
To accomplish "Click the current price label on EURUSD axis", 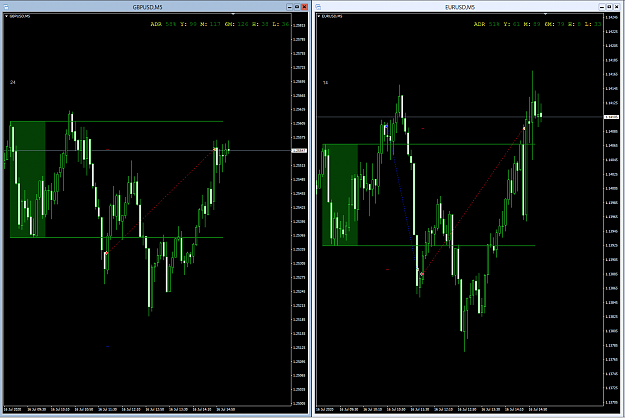I will tap(611, 117).
